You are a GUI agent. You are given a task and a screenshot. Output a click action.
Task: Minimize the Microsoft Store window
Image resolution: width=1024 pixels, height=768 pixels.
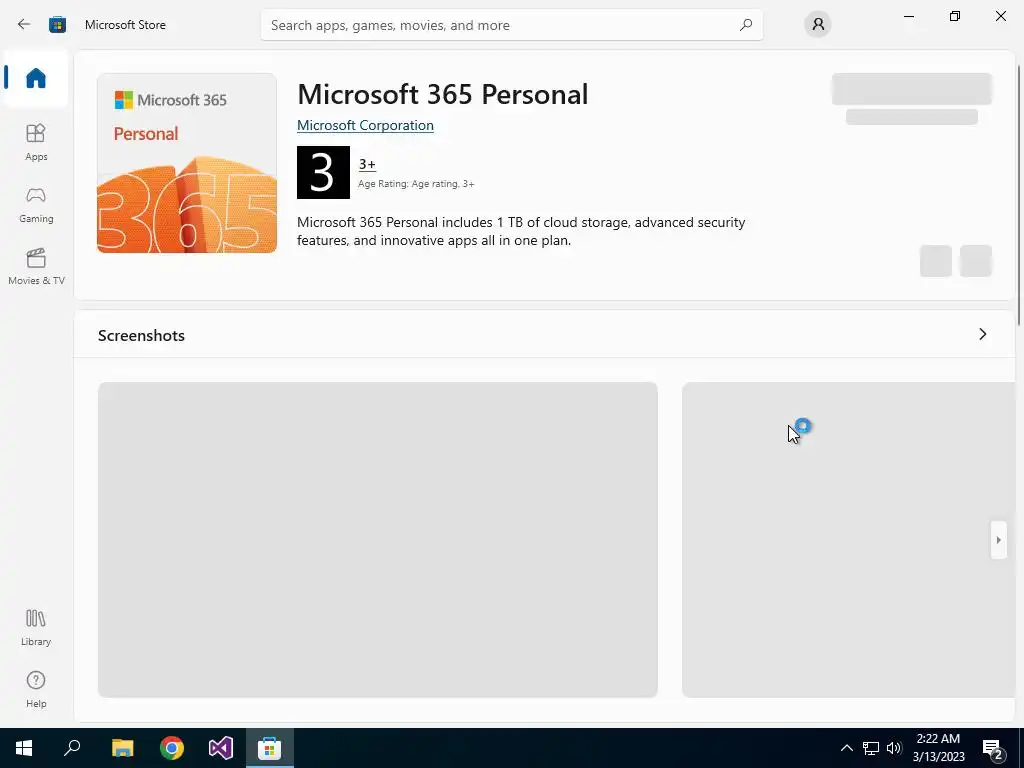click(x=908, y=16)
